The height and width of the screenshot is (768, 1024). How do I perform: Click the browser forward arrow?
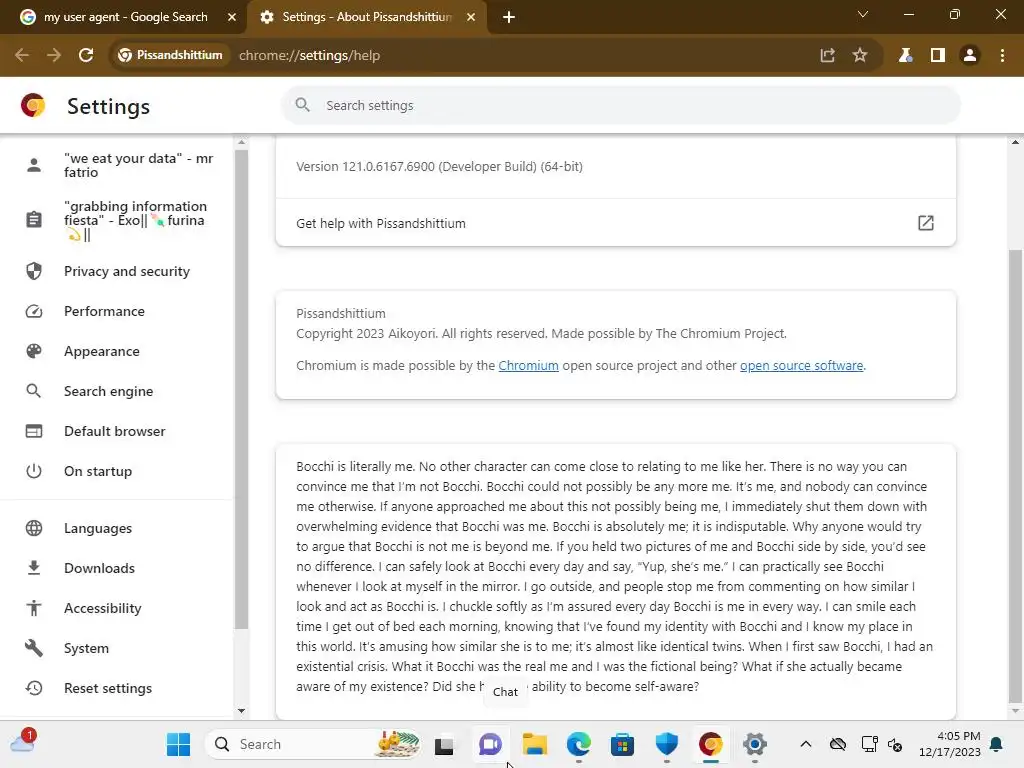coord(54,56)
